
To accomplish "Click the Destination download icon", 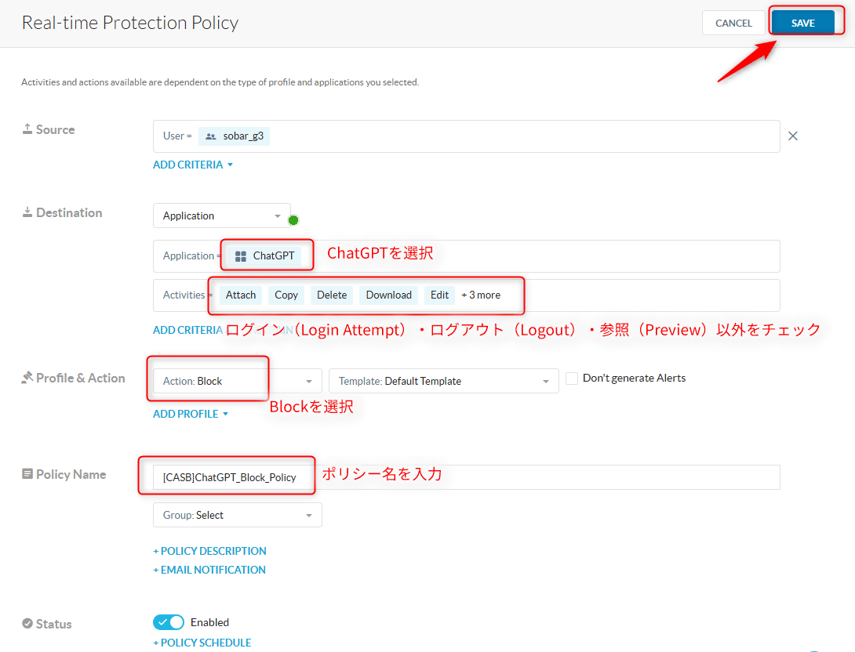I will [27, 212].
